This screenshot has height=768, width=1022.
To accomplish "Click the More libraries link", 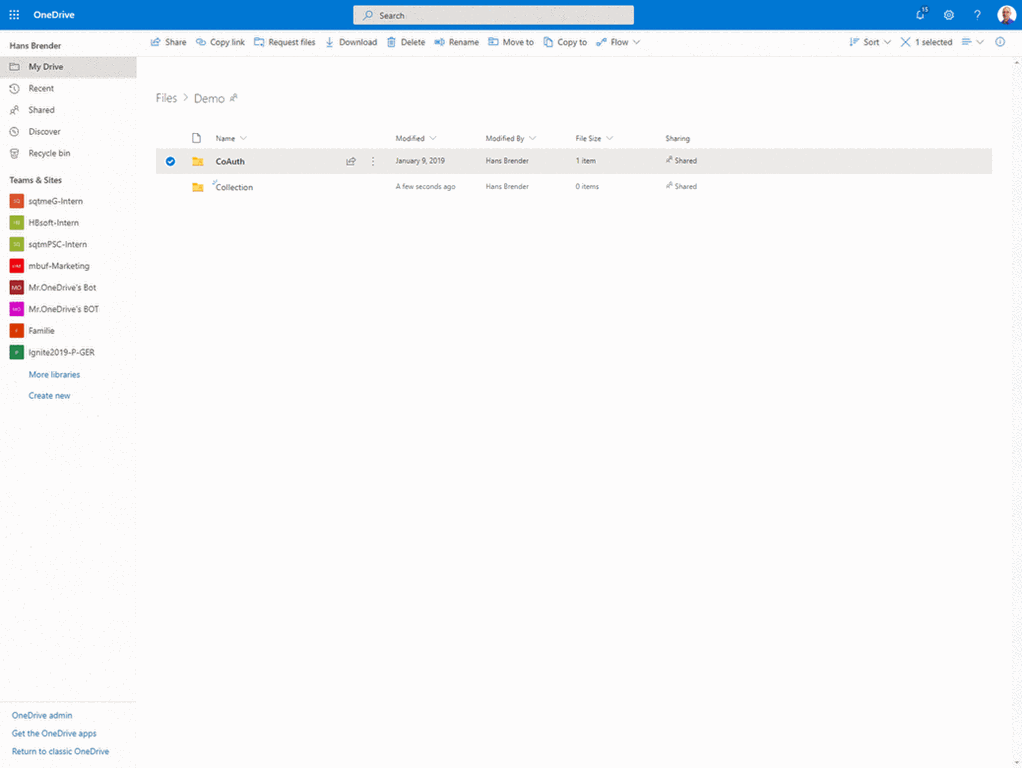I will pos(54,374).
